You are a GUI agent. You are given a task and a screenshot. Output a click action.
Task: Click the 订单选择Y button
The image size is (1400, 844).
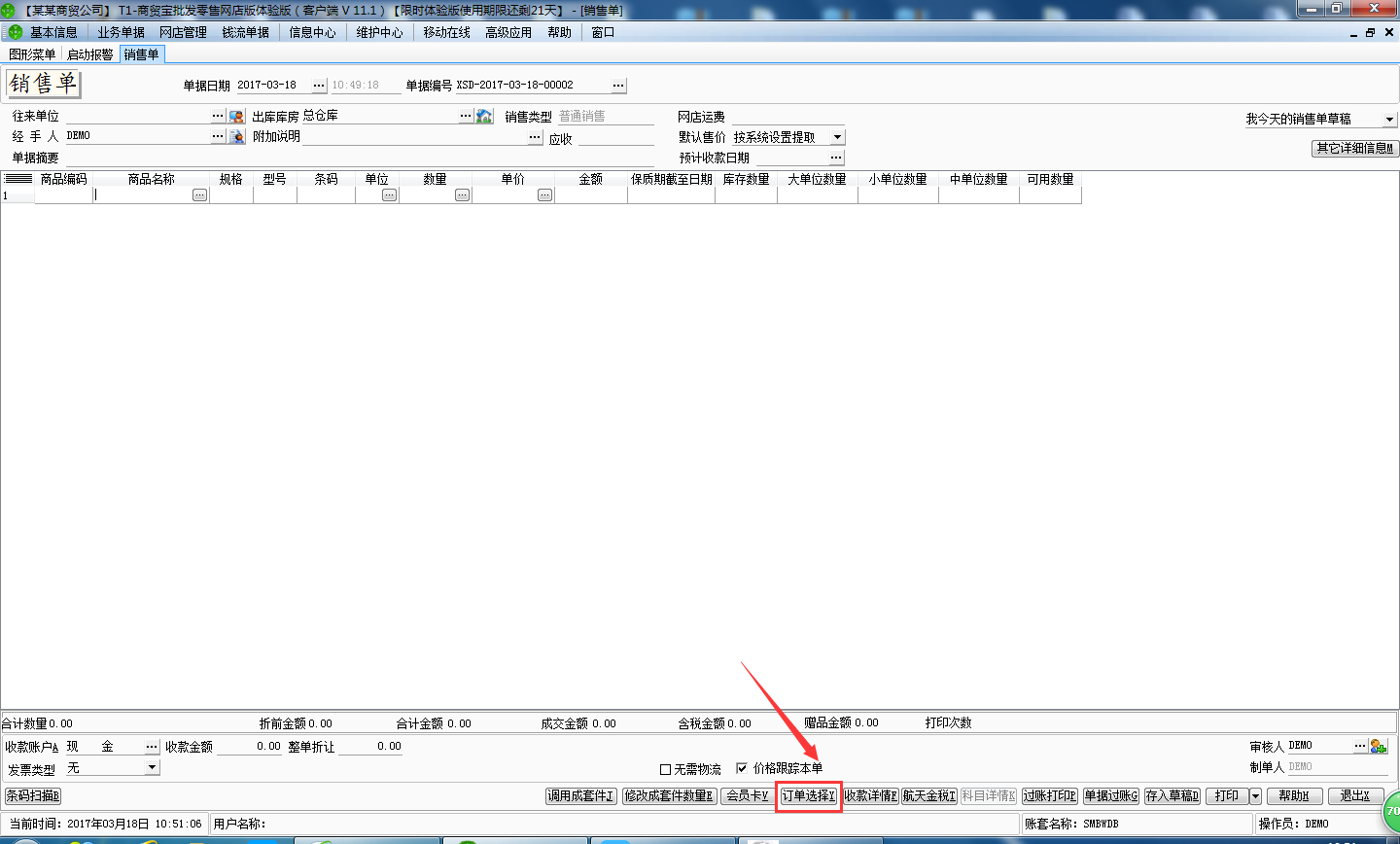808,794
